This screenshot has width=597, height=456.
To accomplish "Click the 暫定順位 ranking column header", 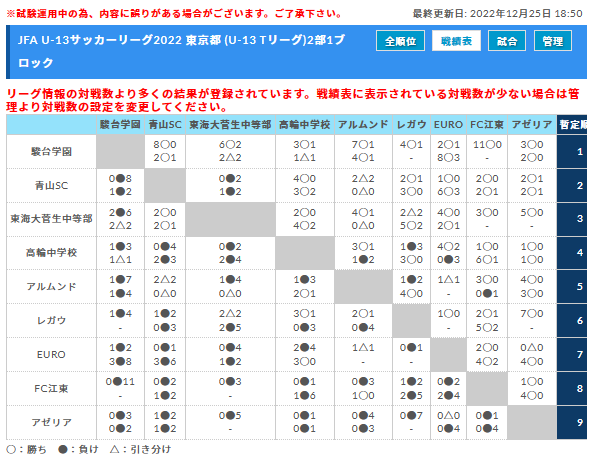I will tap(572, 124).
